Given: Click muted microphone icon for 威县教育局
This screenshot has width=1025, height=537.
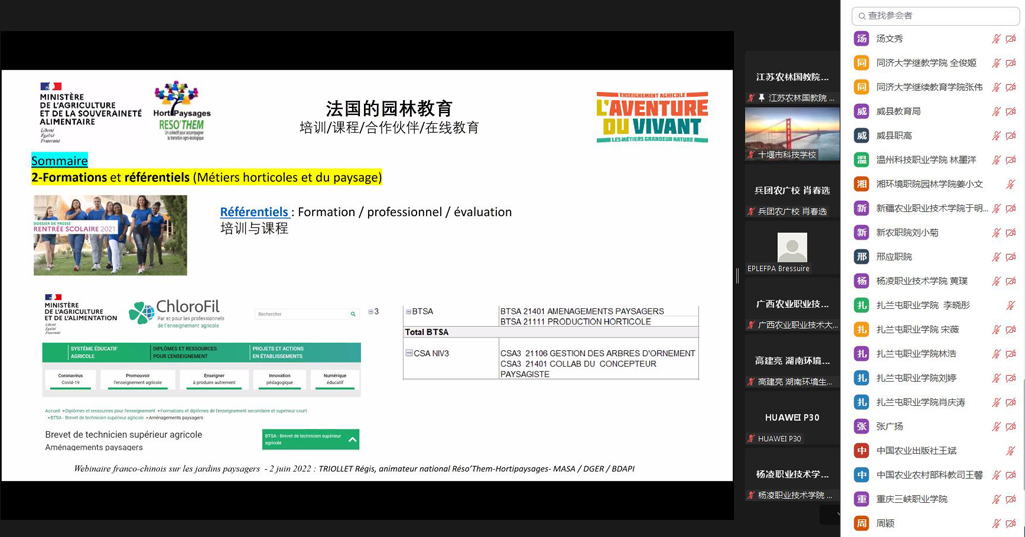Looking at the screenshot, I should pyautogui.click(x=996, y=111).
